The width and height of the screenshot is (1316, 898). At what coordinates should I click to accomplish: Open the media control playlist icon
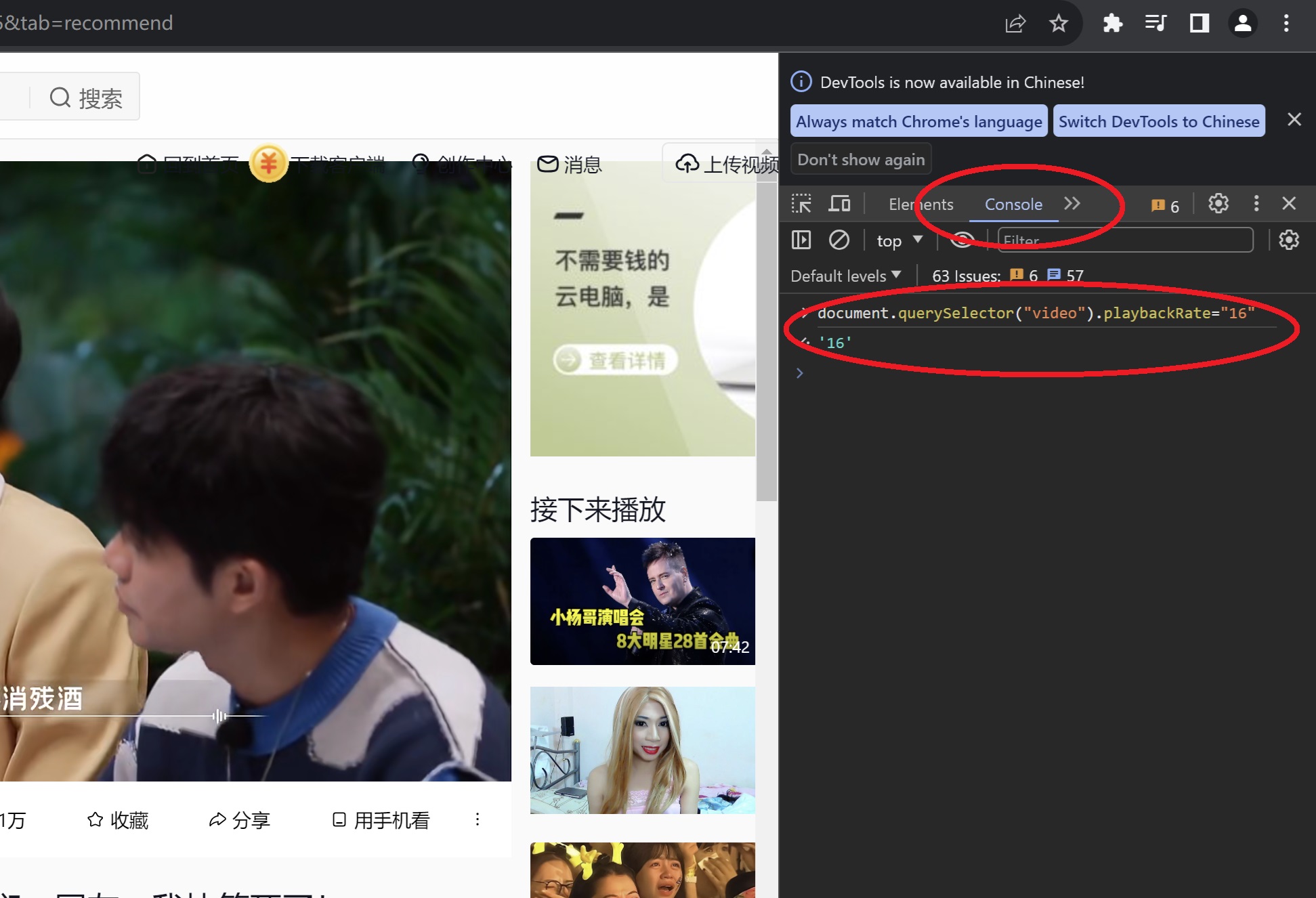[1155, 24]
